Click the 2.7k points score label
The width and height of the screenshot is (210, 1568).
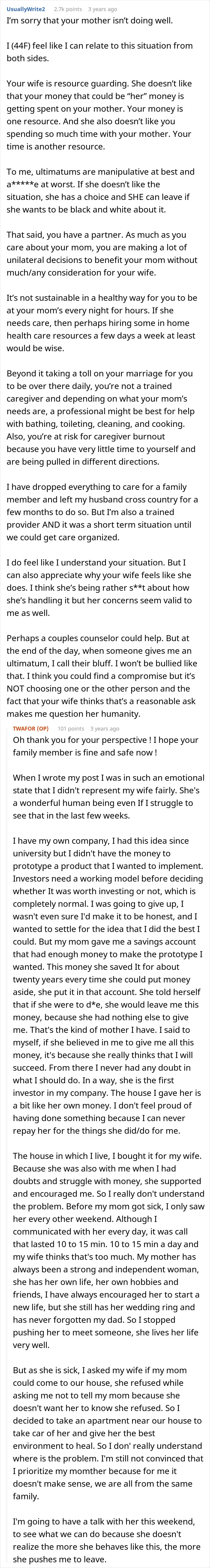pyautogui.click(x=67, y=9)
